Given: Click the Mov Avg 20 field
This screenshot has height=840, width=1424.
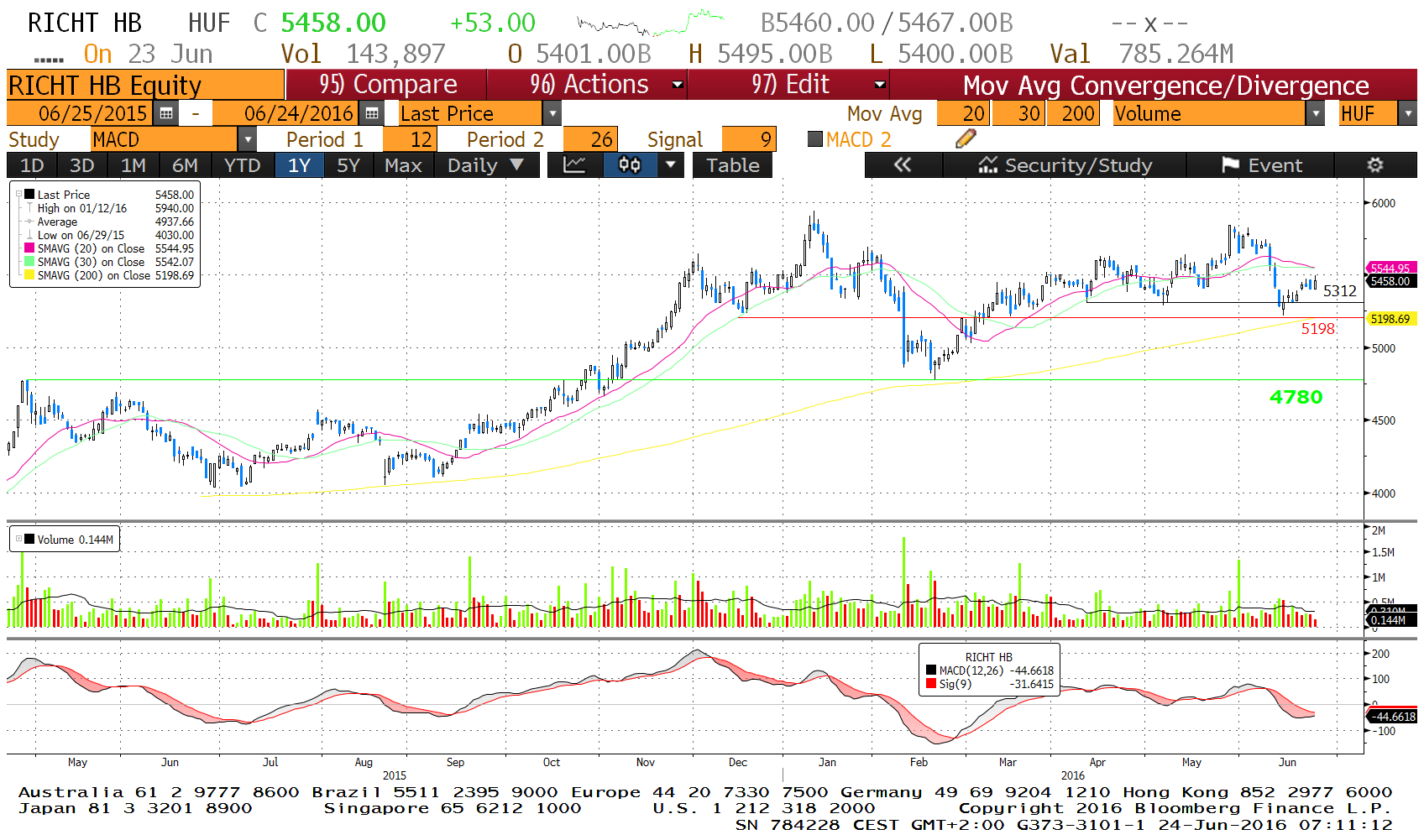Looking at the screenshot, I should pyautogui.click(x=963, y=113).
